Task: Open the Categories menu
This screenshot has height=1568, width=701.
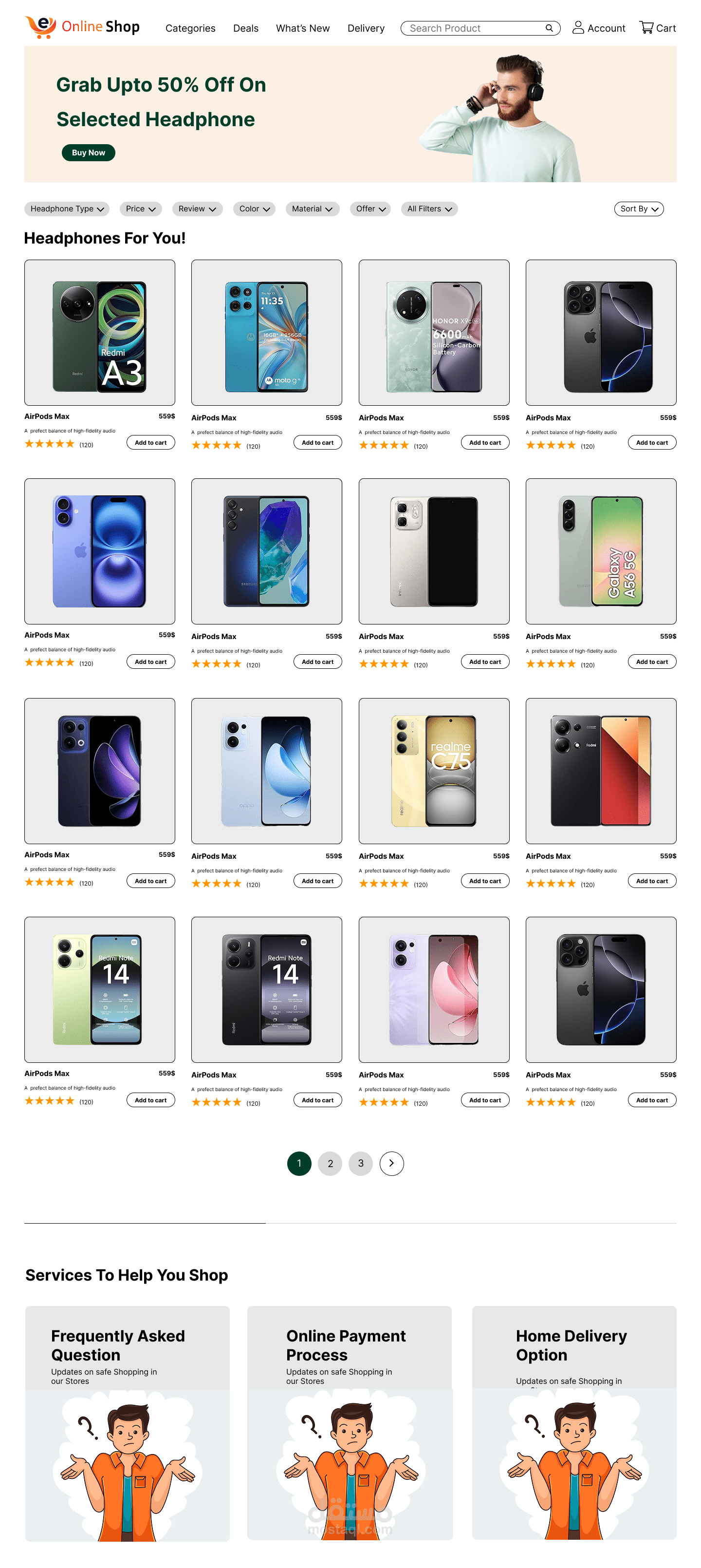Action: 190,28
